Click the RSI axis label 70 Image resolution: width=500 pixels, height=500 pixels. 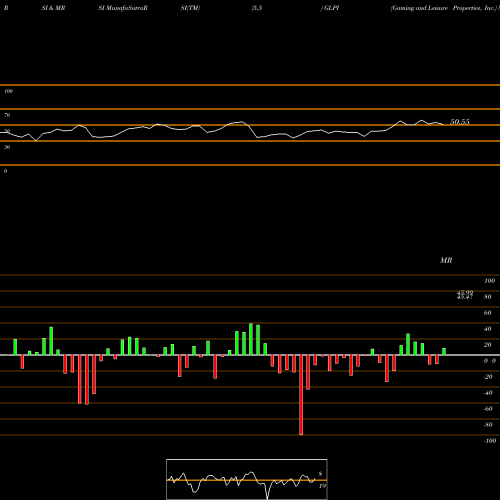7,115
